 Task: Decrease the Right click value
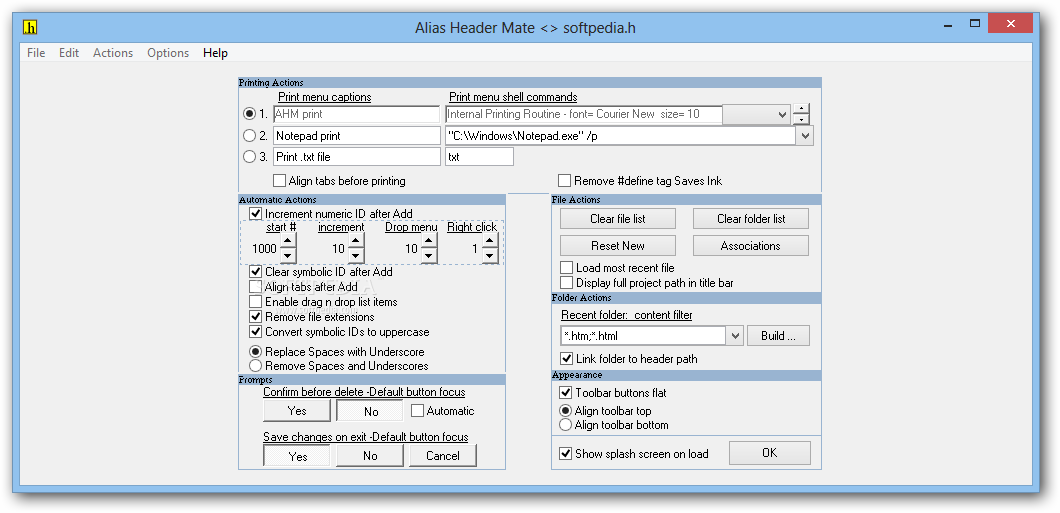[x=490, y=256]
